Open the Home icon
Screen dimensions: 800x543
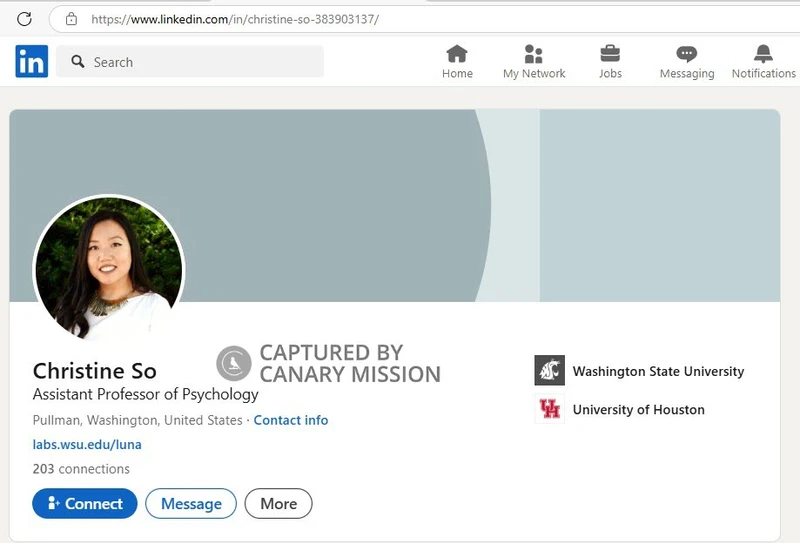[x=457, y=53]
